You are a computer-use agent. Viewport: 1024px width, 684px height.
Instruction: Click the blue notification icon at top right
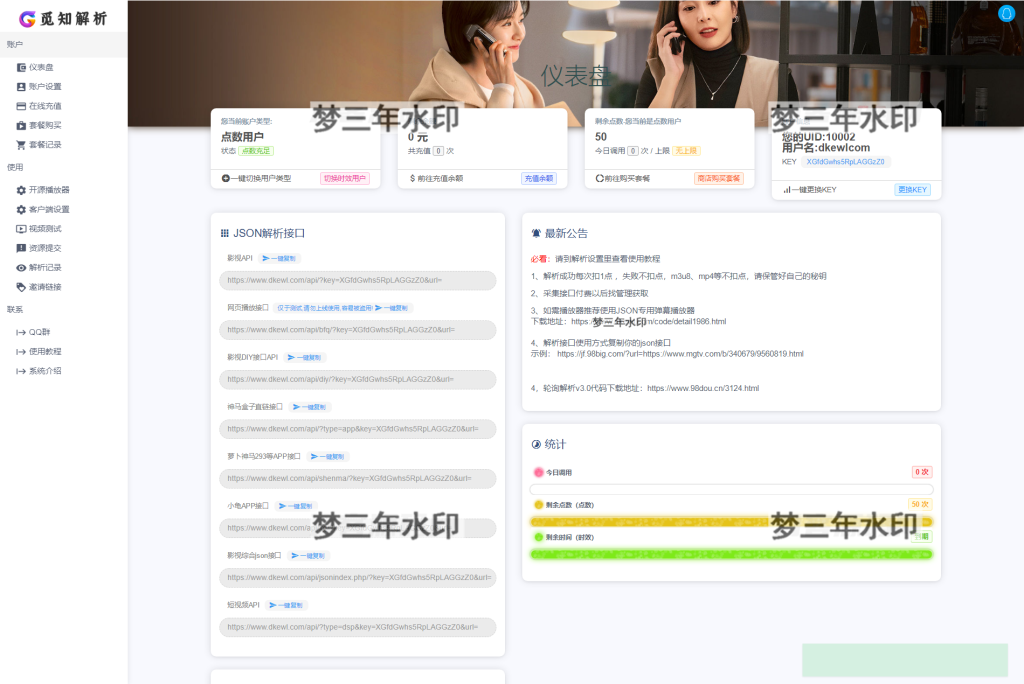coord(1006,13)
